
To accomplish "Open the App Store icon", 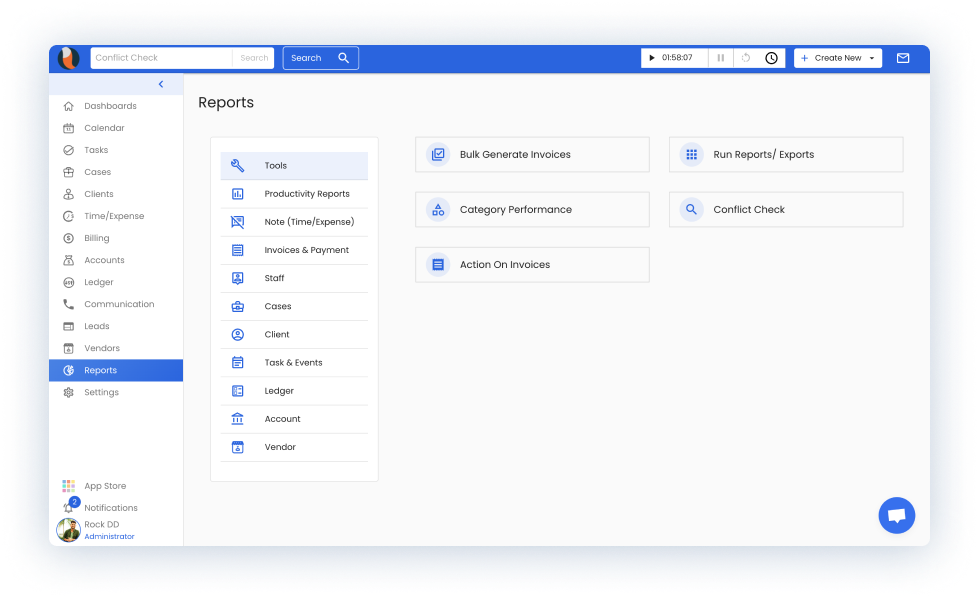I will click(68, 485).
